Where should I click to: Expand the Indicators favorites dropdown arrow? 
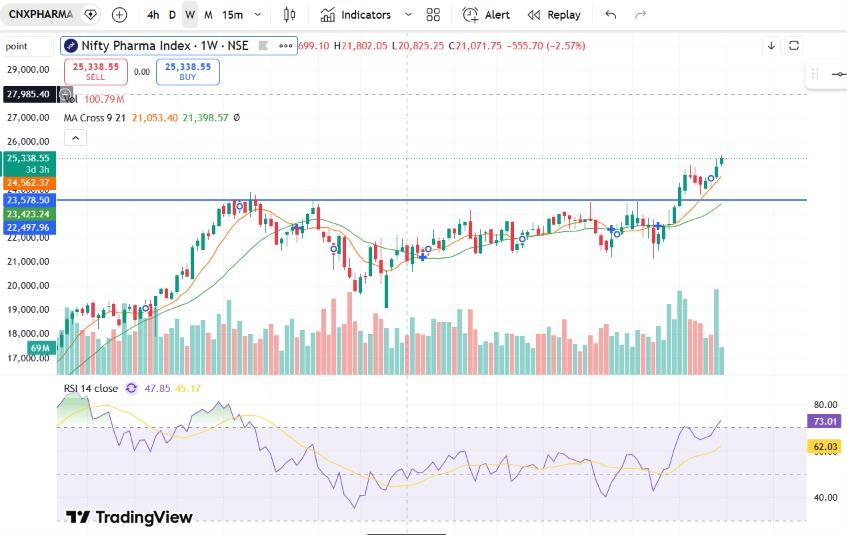tap(408, 15)
